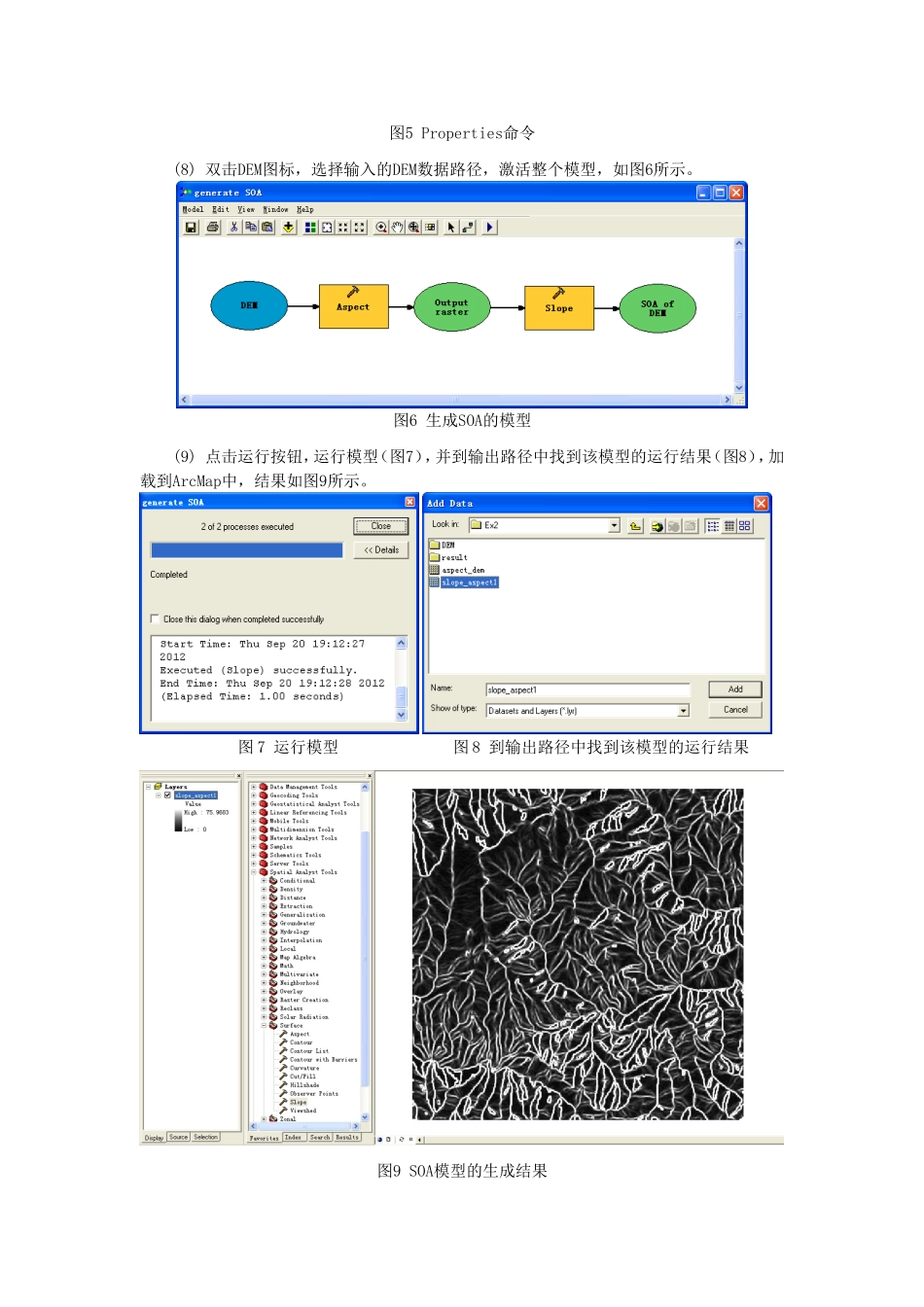Image resolution: width=924 pixels, height=1307 pixels.
Task: Collapse the Spatial Analyst Tools toolbox
Action: (x=254, y=872)
